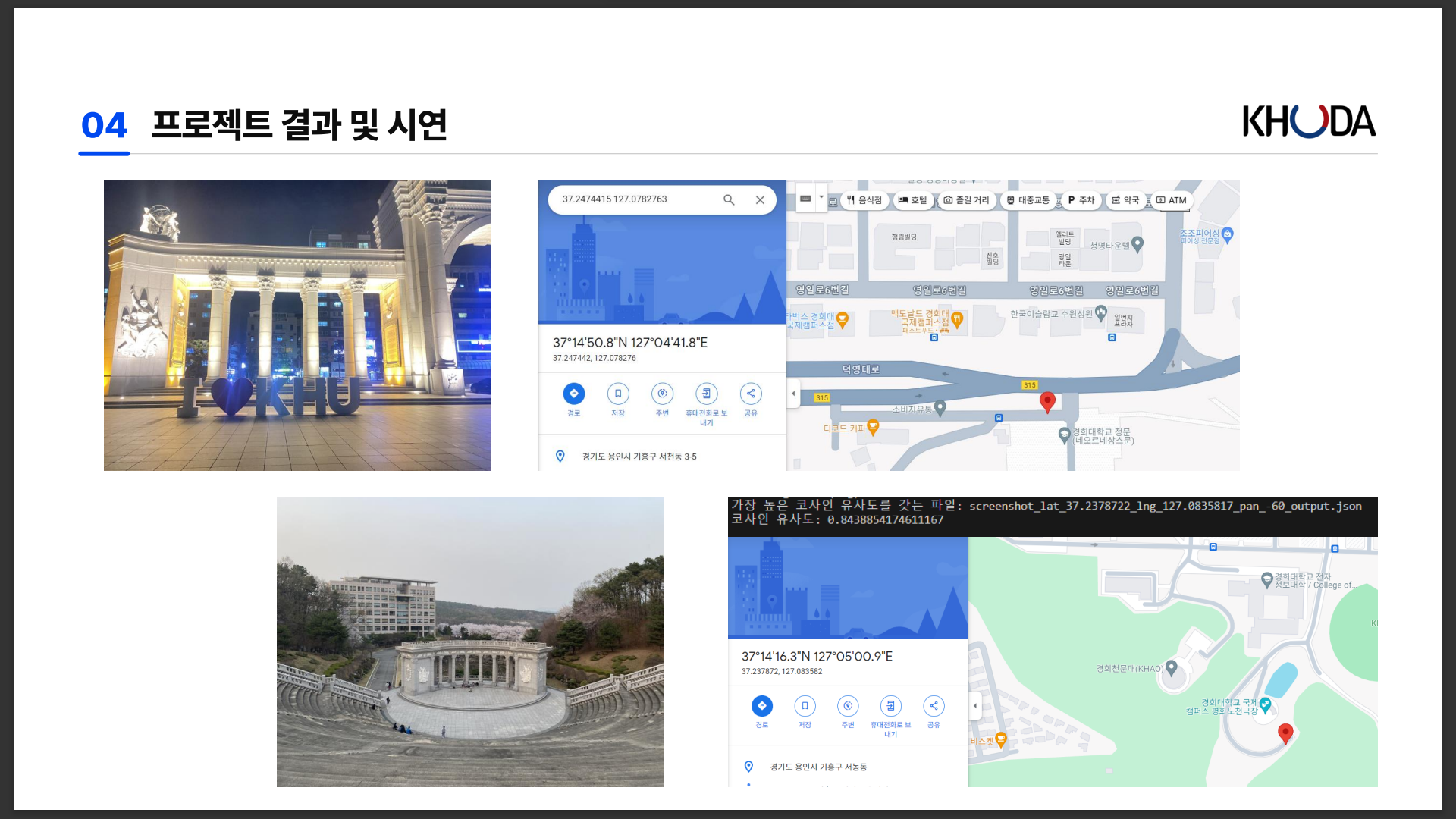Image resolution: width=1456 pixels, height=819 pixels.
Task: Select the 음식점 restaurants filter chip
Action: click(x=864, y=200)
